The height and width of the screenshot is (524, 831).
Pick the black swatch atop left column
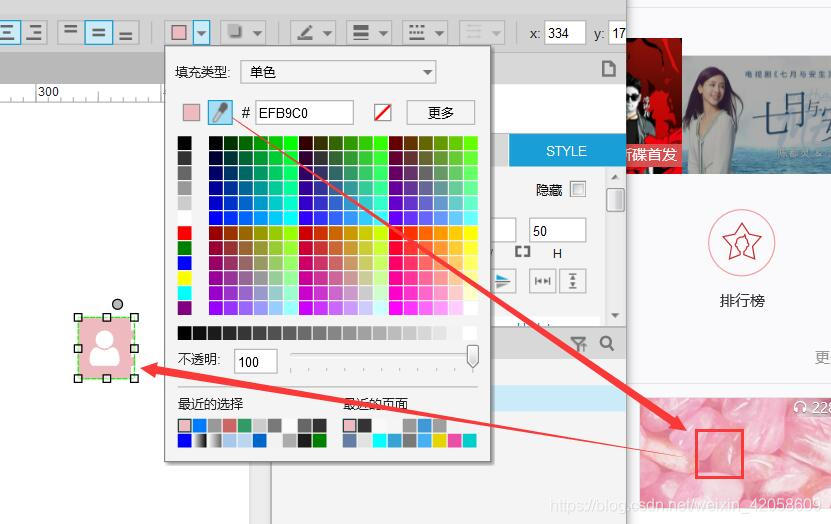pos(184,143)
